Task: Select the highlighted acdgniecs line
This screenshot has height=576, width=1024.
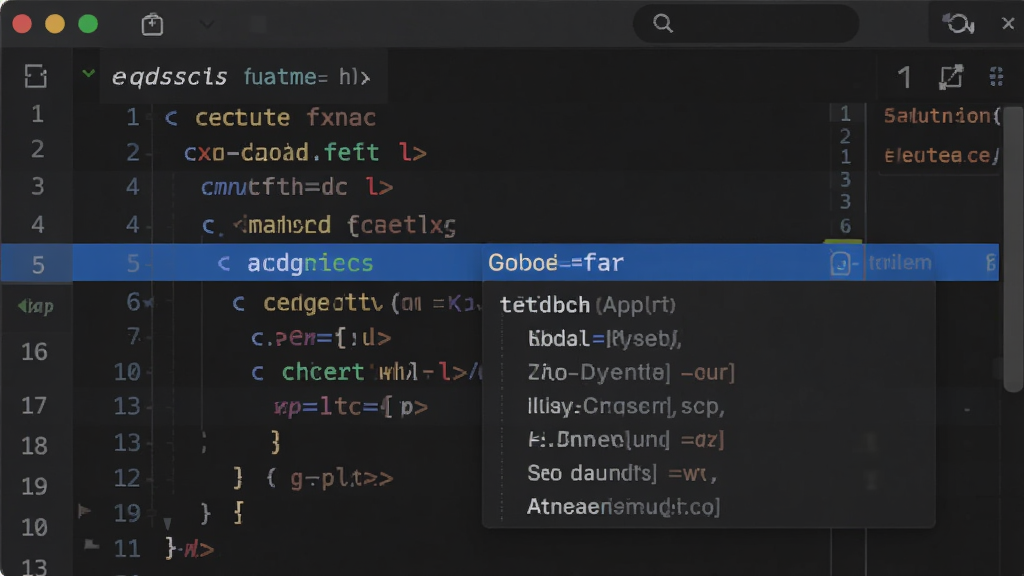Action: [310, 263]
